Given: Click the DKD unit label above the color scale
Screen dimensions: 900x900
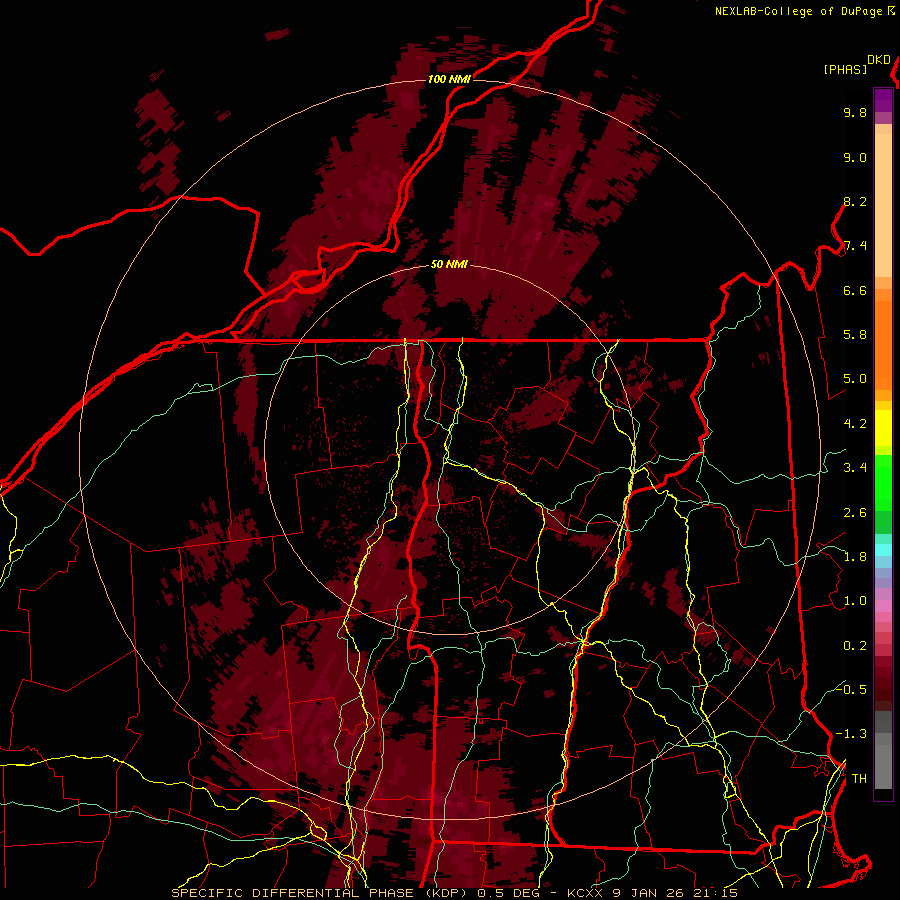Looking at the screenshot, I should pos(879,60).
